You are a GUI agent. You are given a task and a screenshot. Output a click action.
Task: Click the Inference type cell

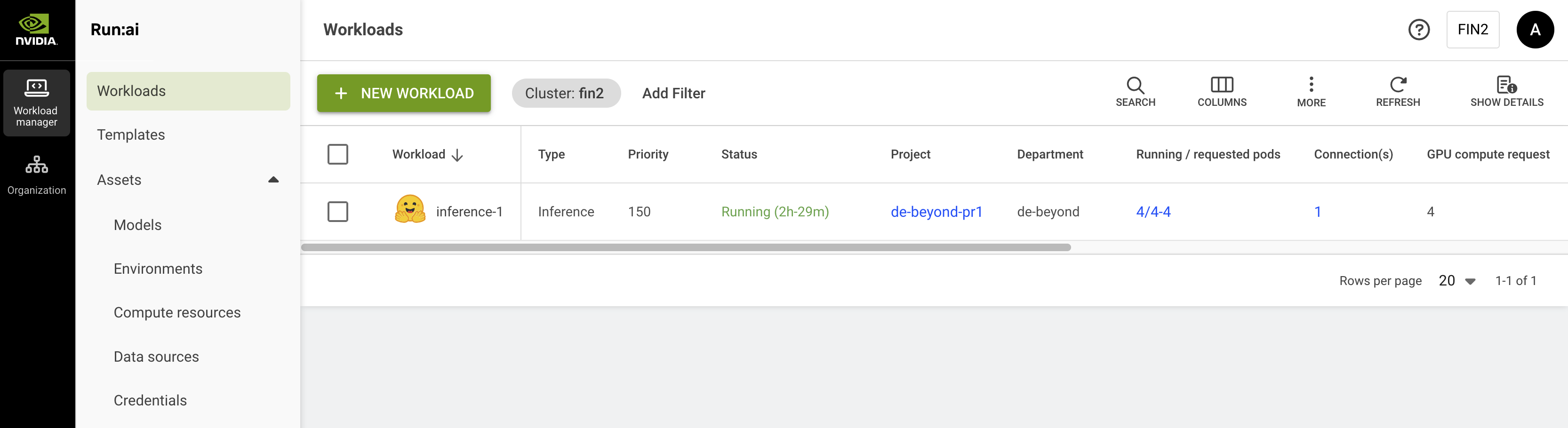566,212
